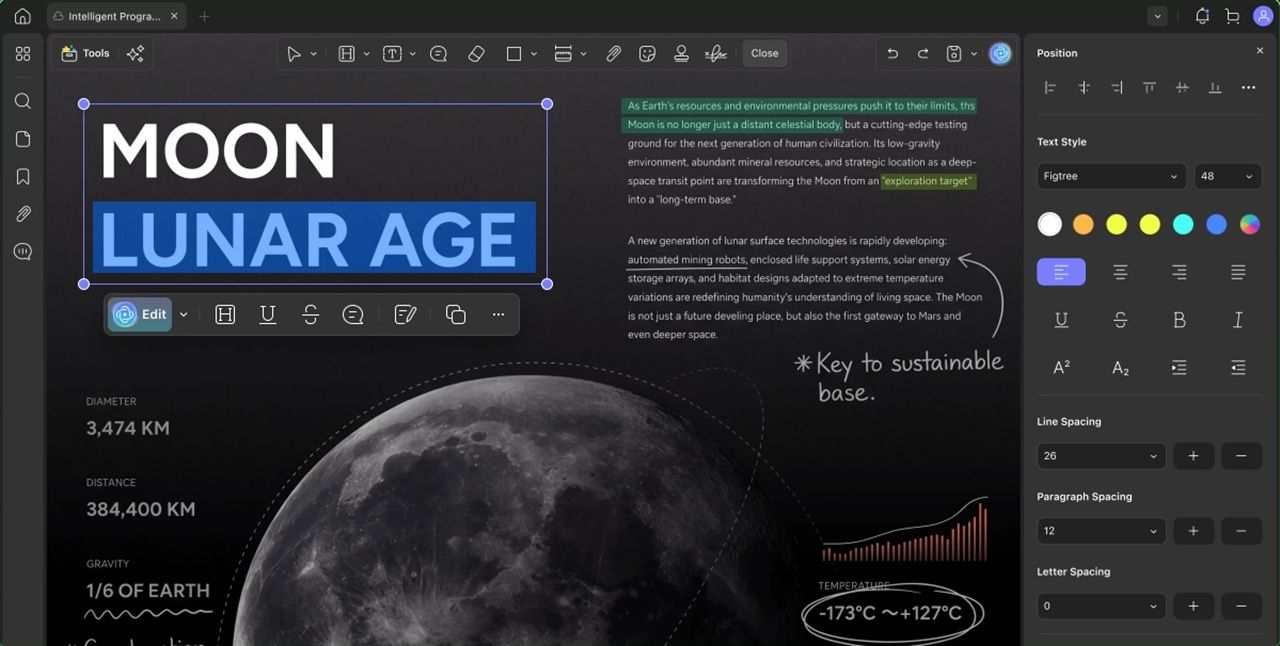Select the measure ruler tool

(563, 54)
